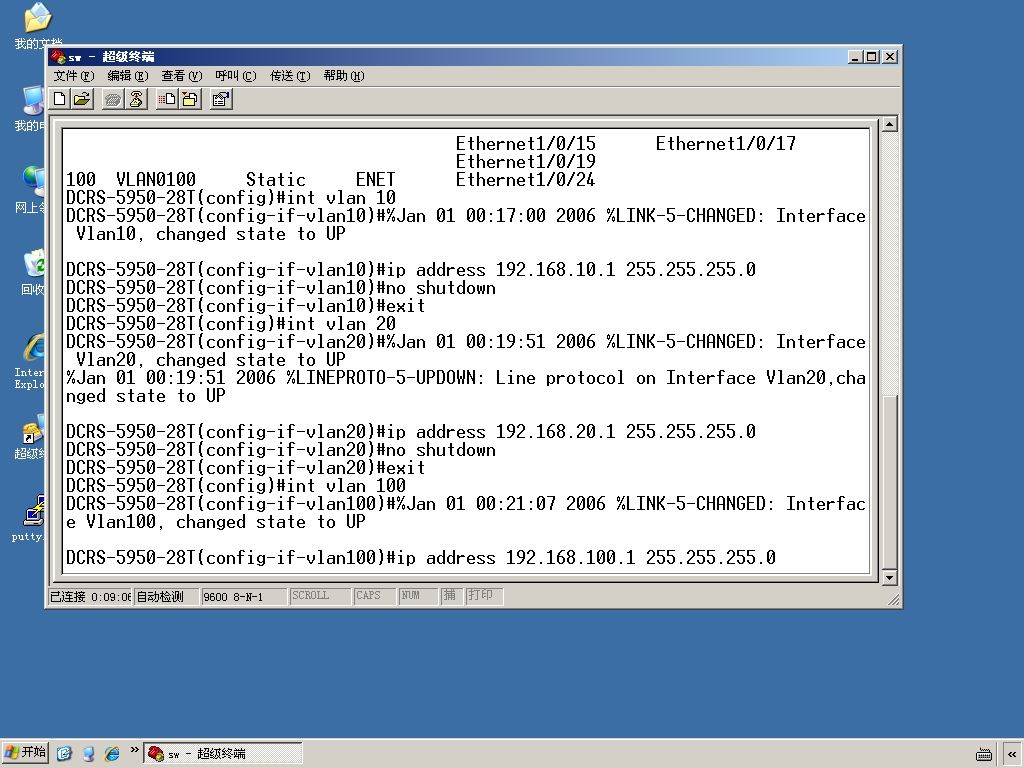Click the New connection toolbar icon
The height and width of the screenshot is (768, 1024).
59,99
